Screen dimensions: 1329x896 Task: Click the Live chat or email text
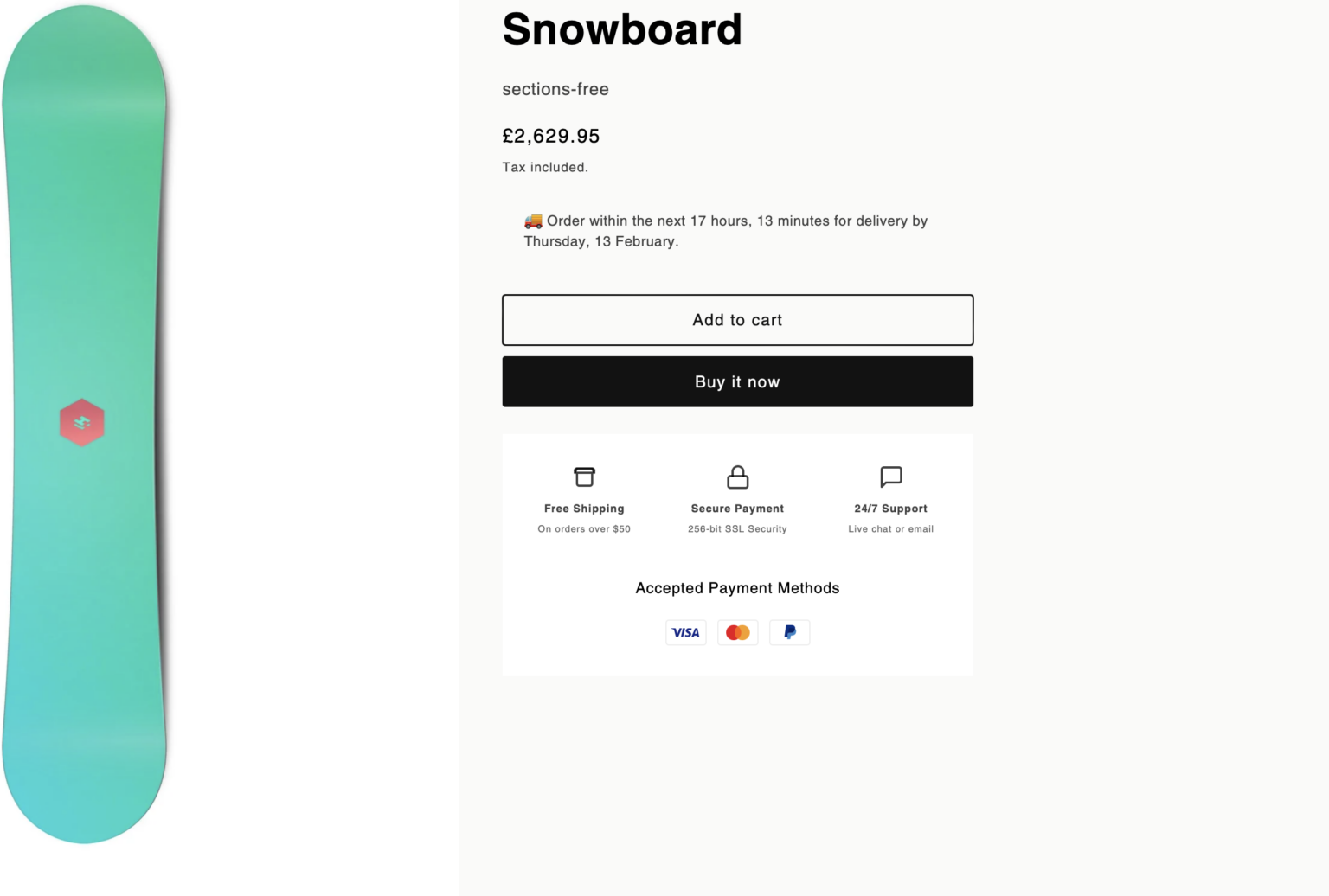(889, 528)
